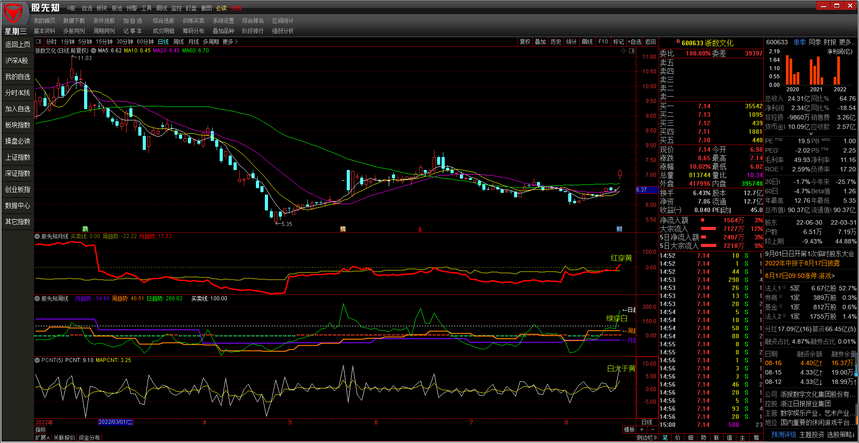This screenshot has height=443, width=859.
Task: Open 综合排名 toolbar item
Action: [253, 20]
